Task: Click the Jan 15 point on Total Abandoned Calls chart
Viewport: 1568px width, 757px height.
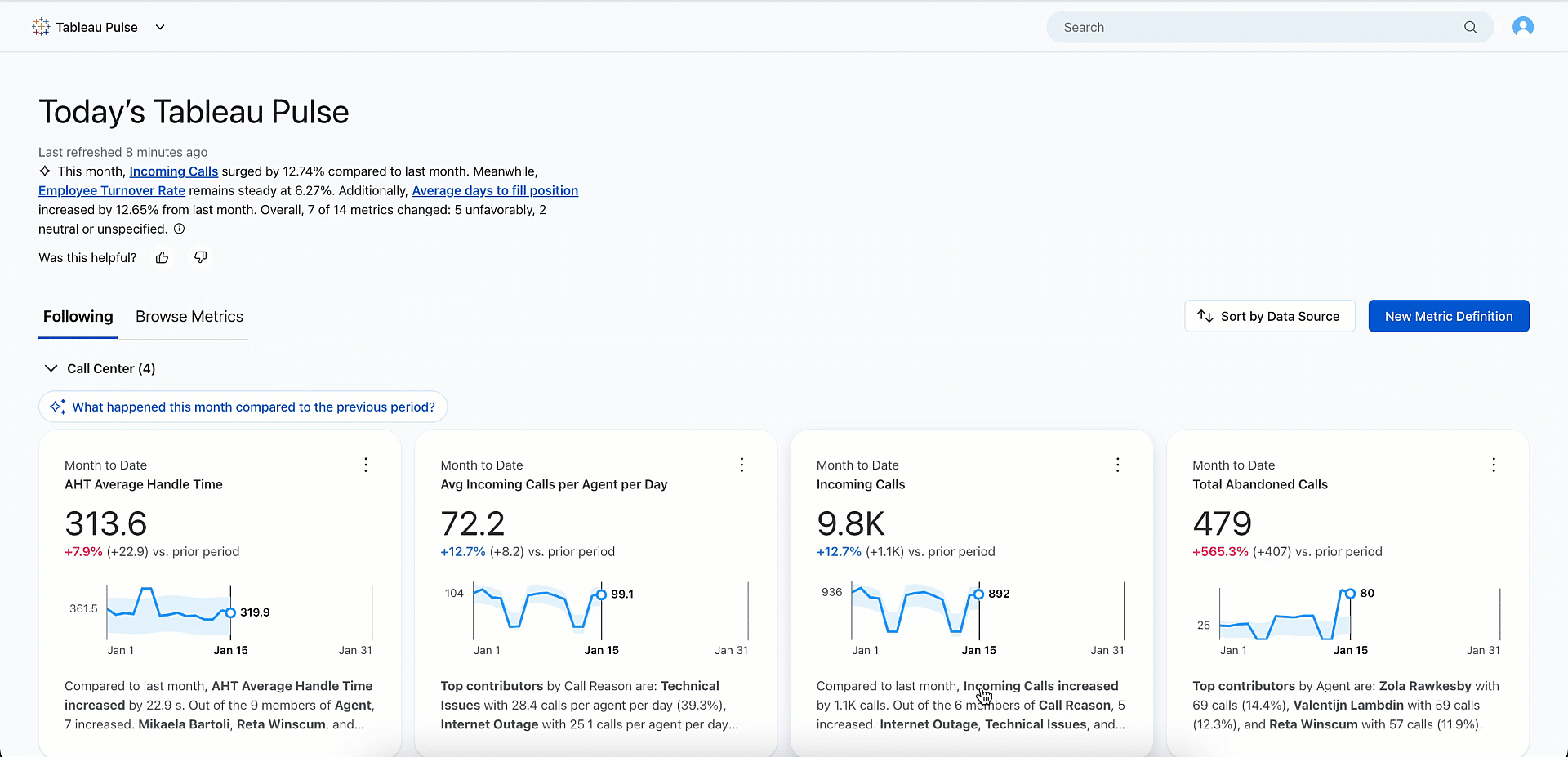Action: coord(1350,594)
